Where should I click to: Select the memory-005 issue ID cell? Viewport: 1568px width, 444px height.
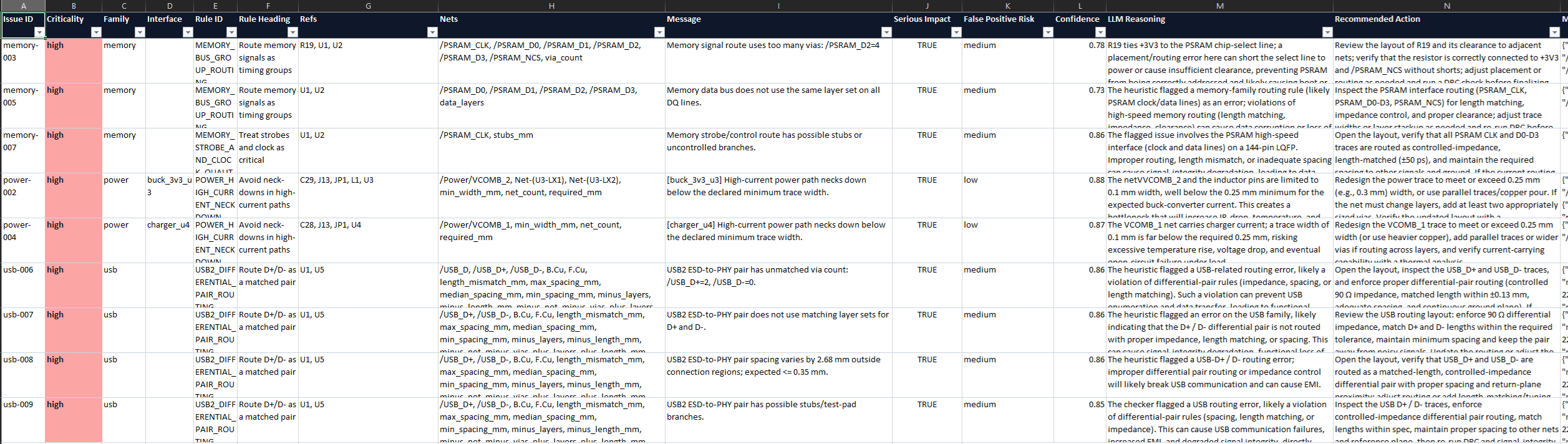[x=23, y=106]
